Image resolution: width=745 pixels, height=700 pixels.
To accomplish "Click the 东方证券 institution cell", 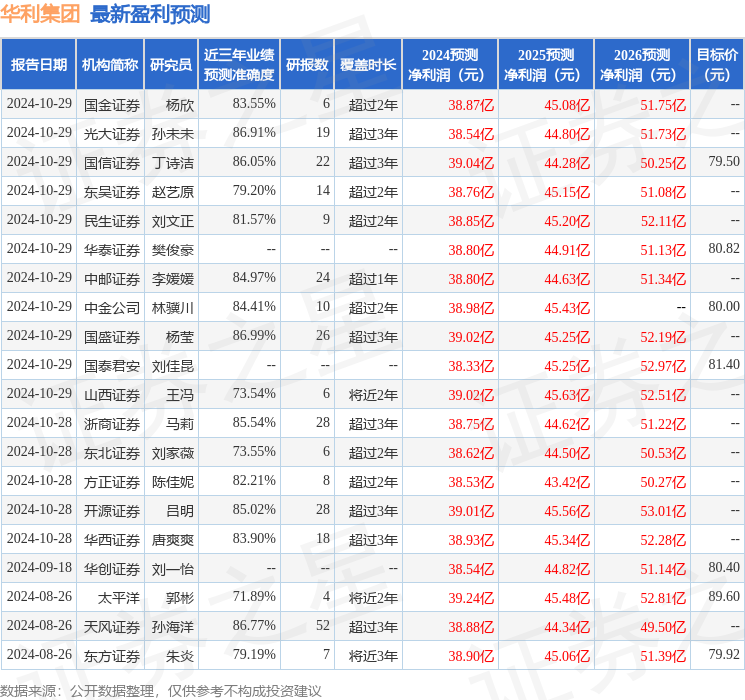I will click(112, 656).
